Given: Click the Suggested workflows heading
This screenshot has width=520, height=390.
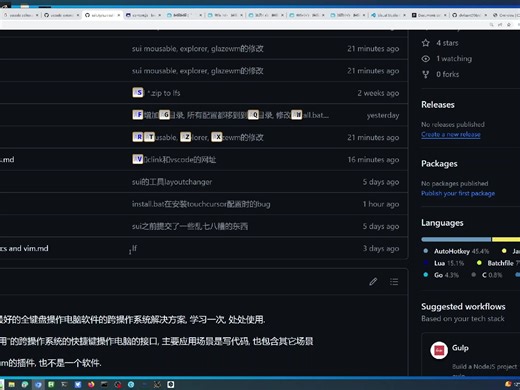Looking at the screenshot, I should click(463, 307).
